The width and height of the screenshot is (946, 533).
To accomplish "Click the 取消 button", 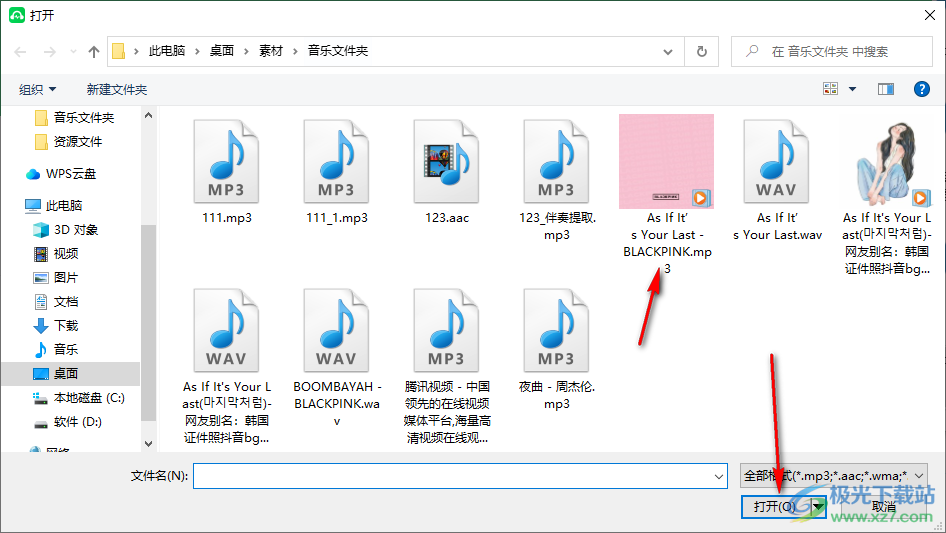I will point(884,507).
